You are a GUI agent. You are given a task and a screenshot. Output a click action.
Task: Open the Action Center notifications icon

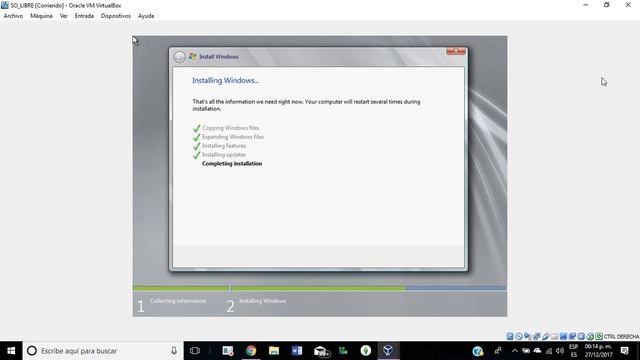pyautogui.click(x=624, y=351)
